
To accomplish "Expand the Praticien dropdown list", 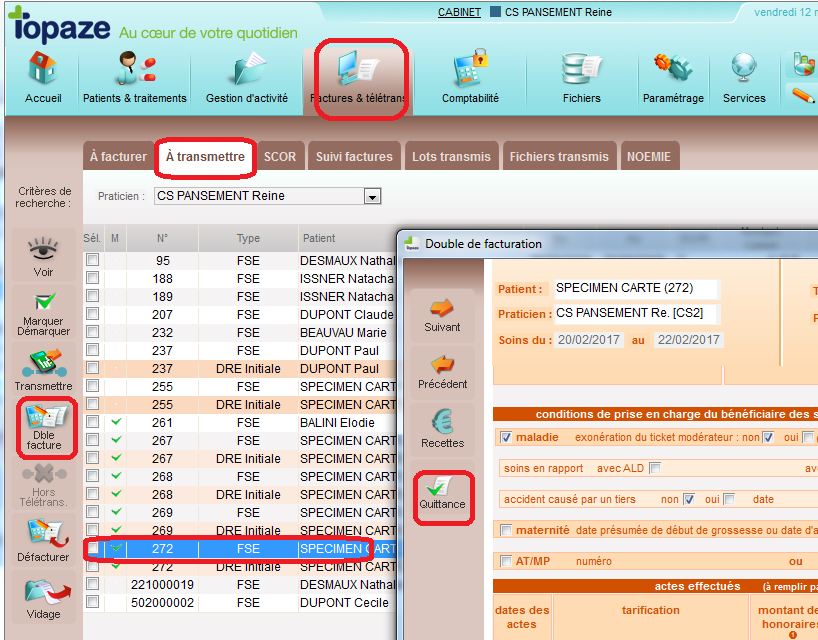I will tap(373, 197).
